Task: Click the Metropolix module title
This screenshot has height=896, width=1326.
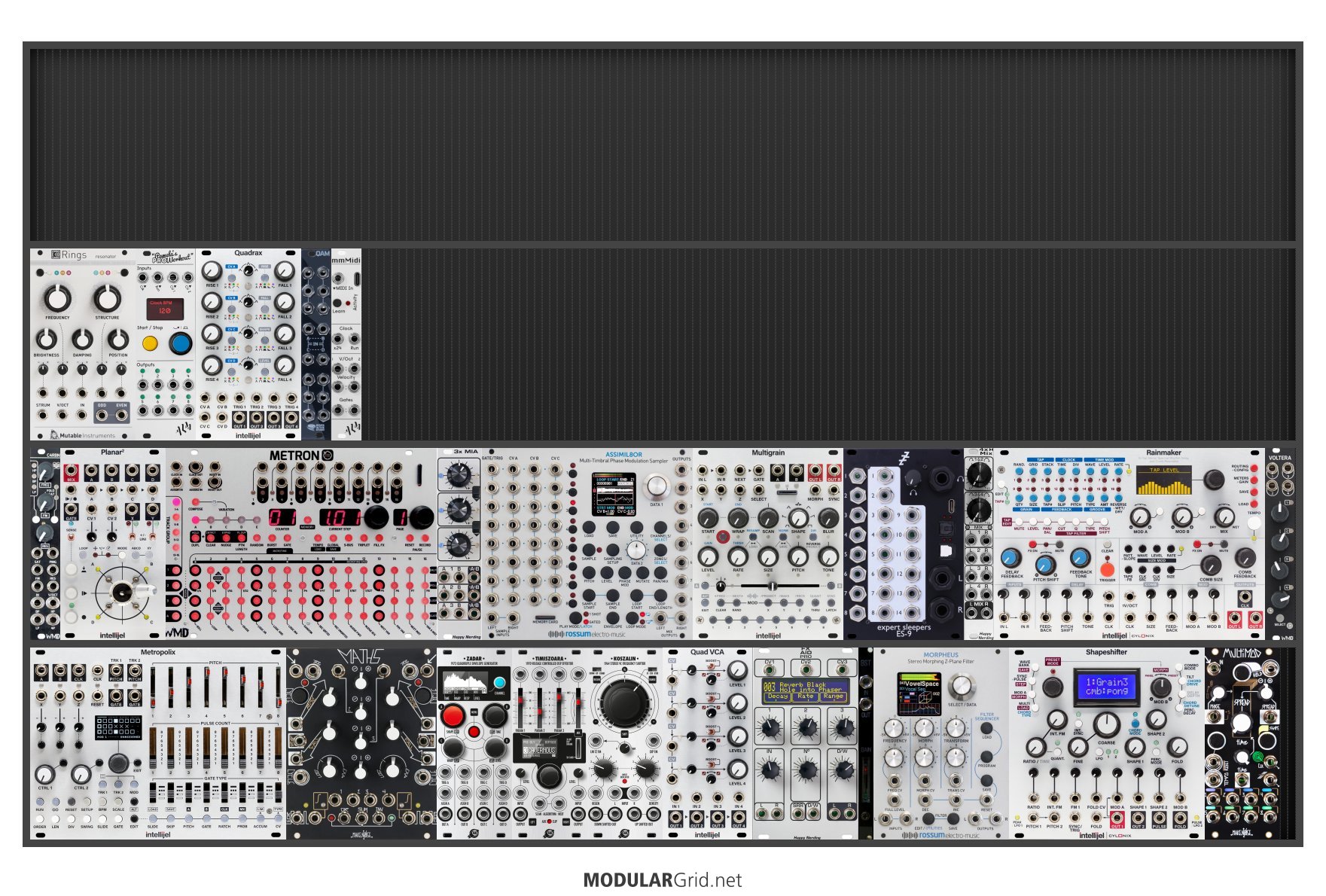Action: point(158,652)
